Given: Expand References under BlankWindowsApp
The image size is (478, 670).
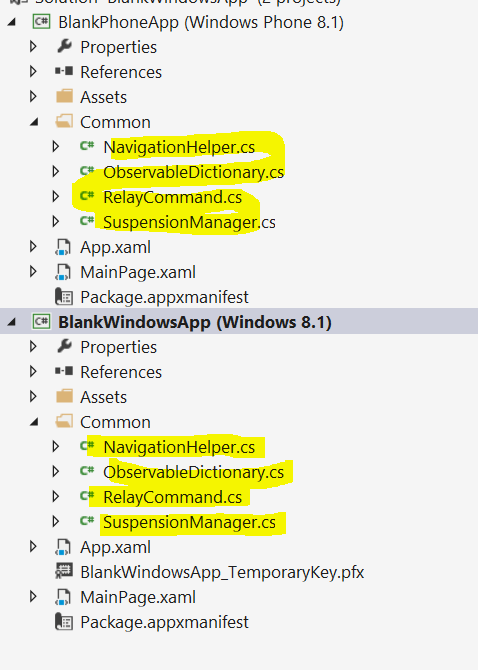Looking at the screenshot, I should pyautogui.click(x=33, y=371).
